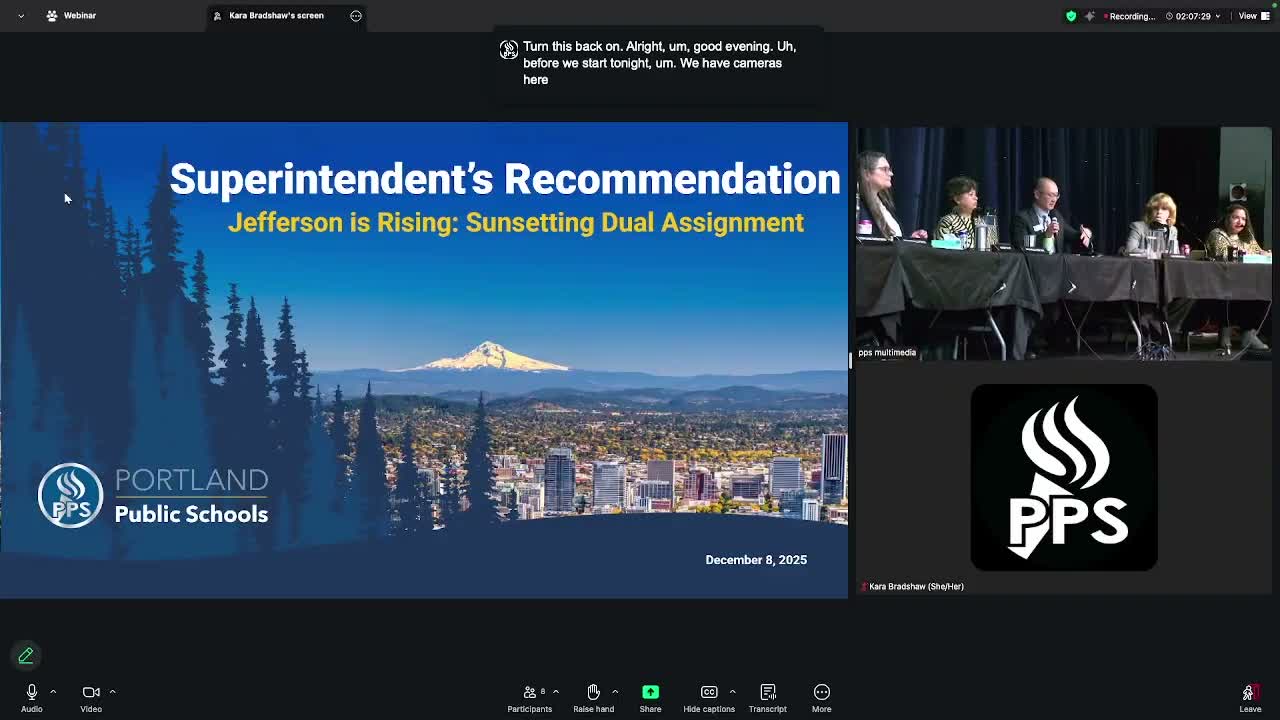Viewport: 1280px width, 720px height.
Task: Open the green annotate pencil tool
Action: (x=26, y=656)
